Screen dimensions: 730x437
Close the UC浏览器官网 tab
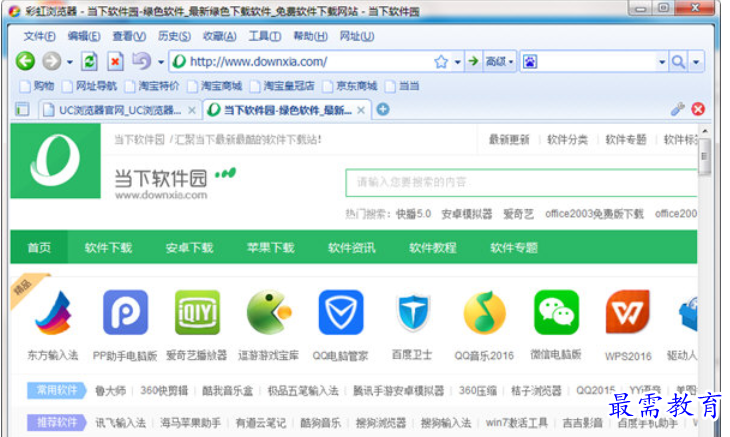pyautogui.click(x=191, y=110)
